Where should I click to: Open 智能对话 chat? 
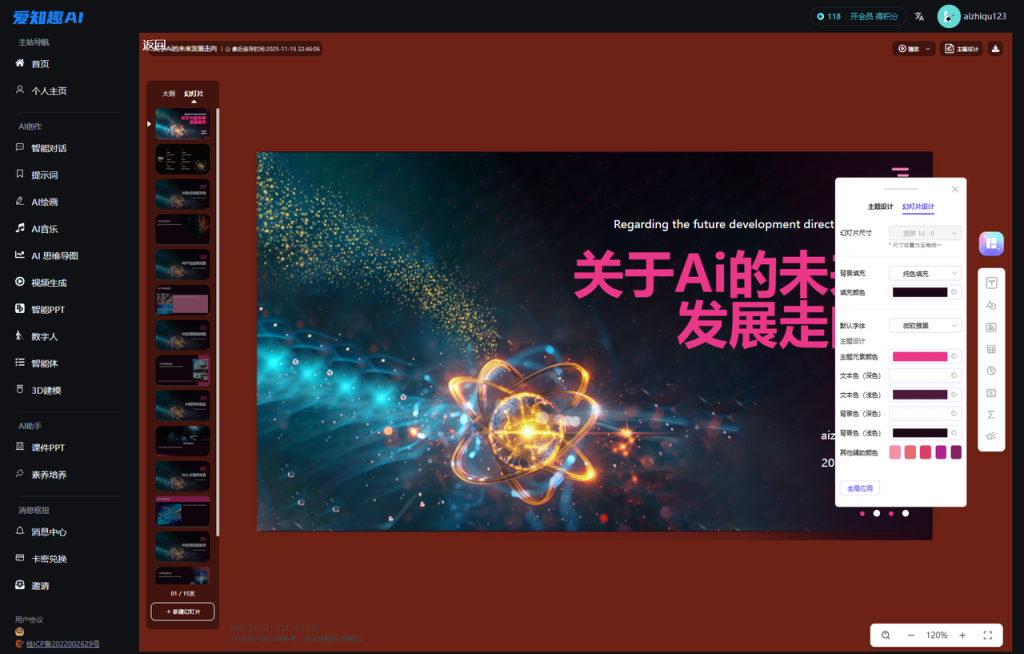(49, 148)
